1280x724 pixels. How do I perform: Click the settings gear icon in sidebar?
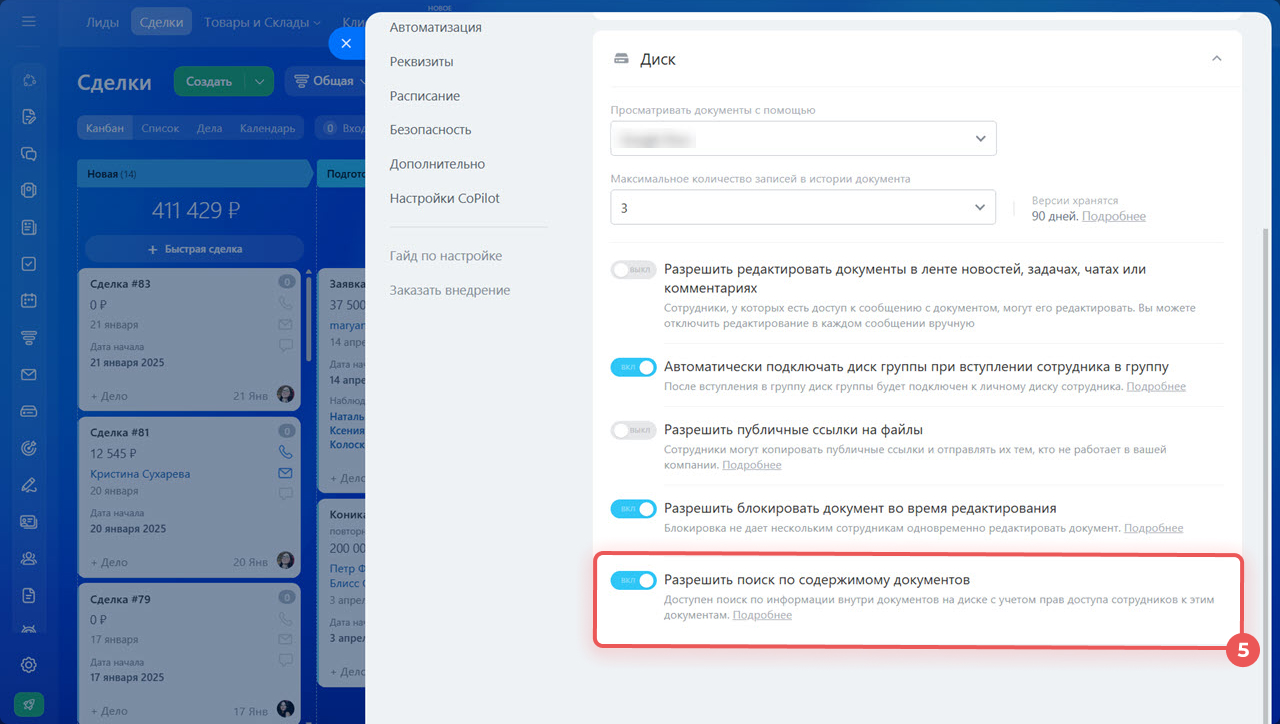pos(28,665)
